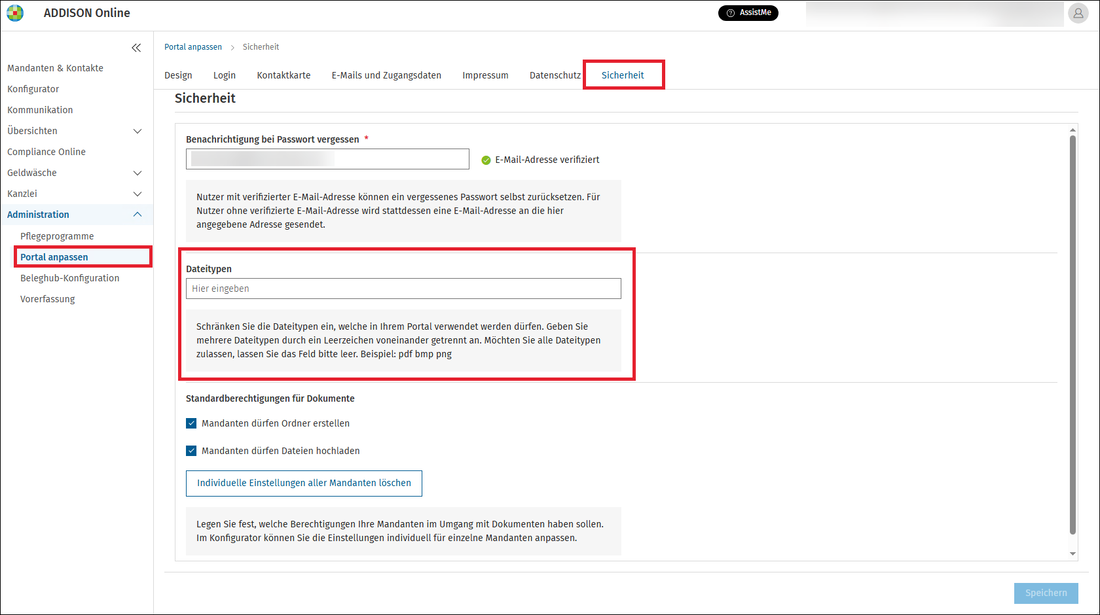Select Vorerfassung under Administration

[48, 299]
